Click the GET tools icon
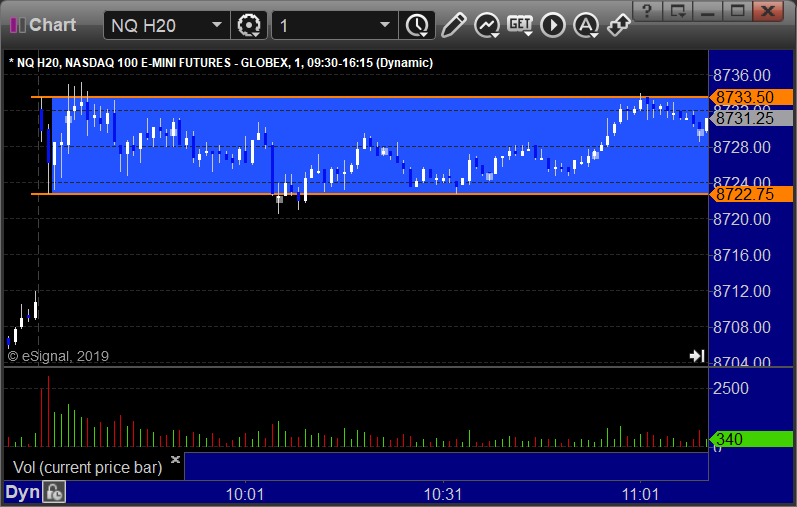This screenshot has height=507, width=797. tap(519, 25)
